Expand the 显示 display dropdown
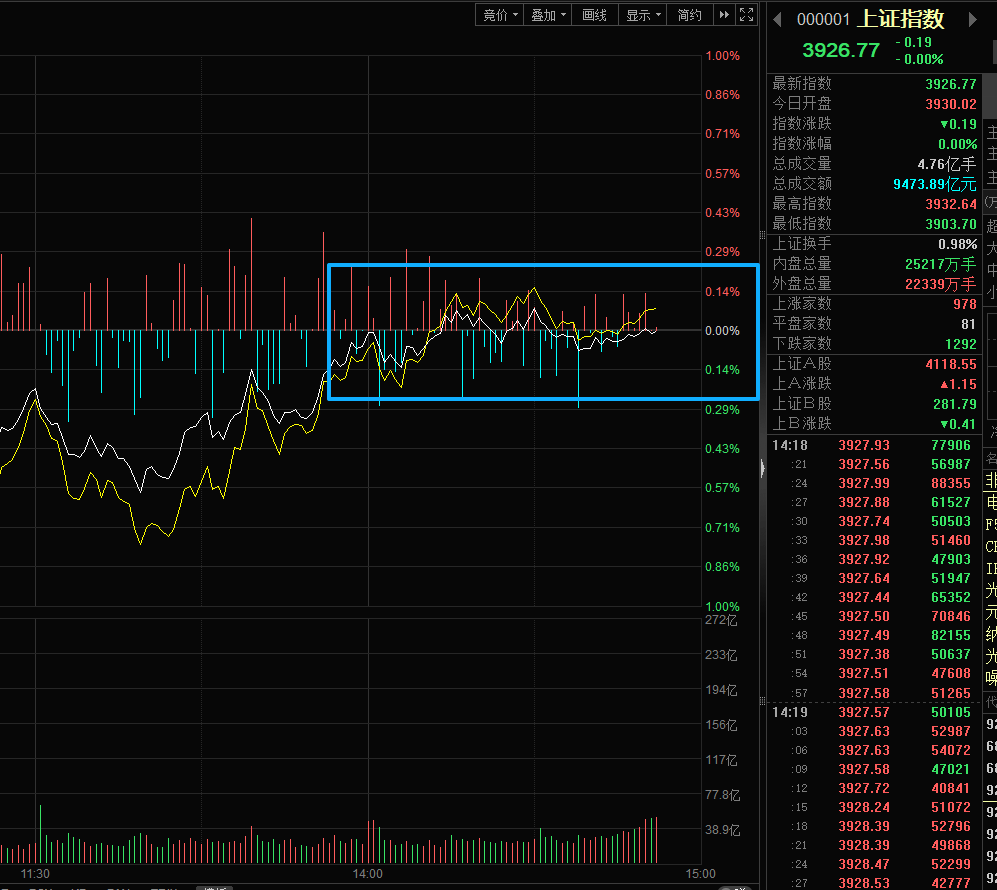 point(642,15)
